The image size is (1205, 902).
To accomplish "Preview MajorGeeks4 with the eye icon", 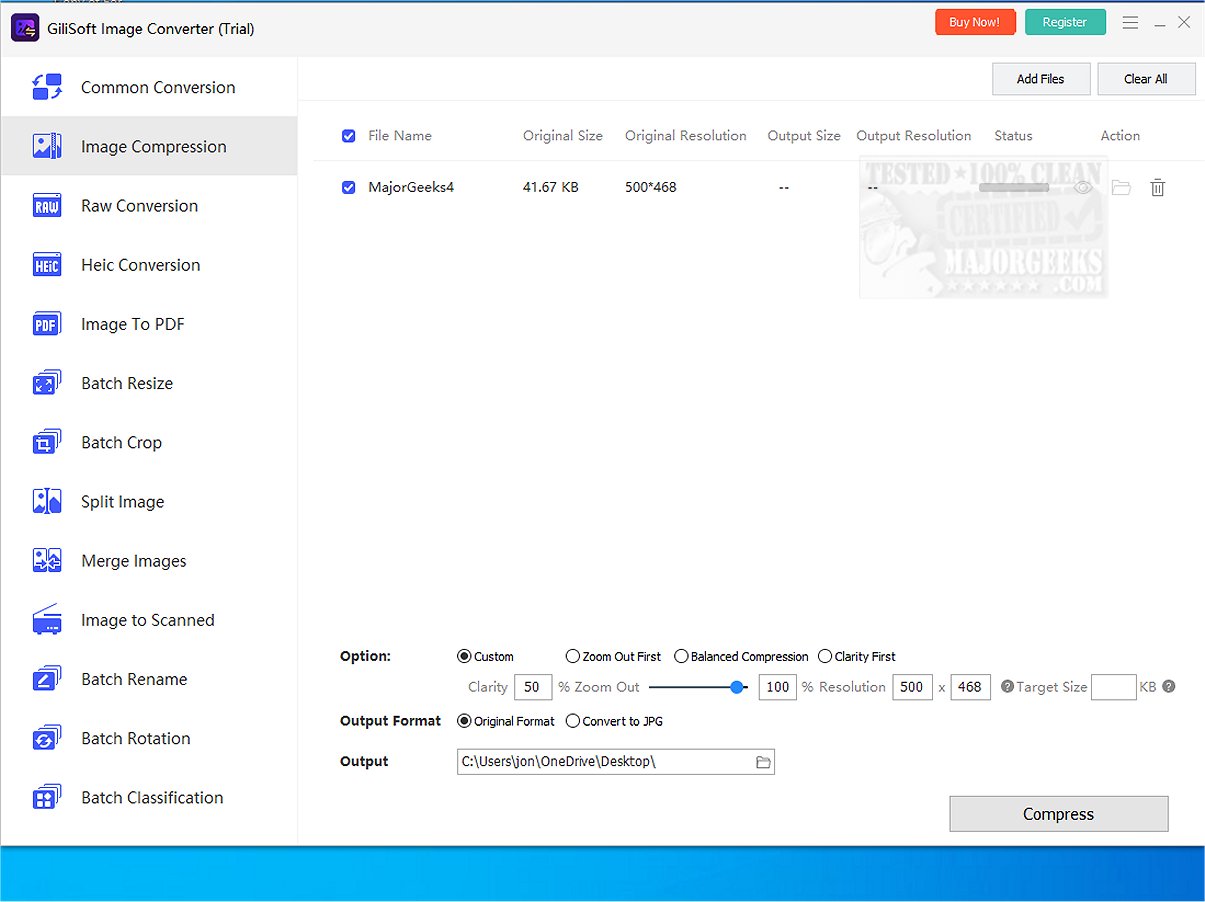I will (1083, 187).
